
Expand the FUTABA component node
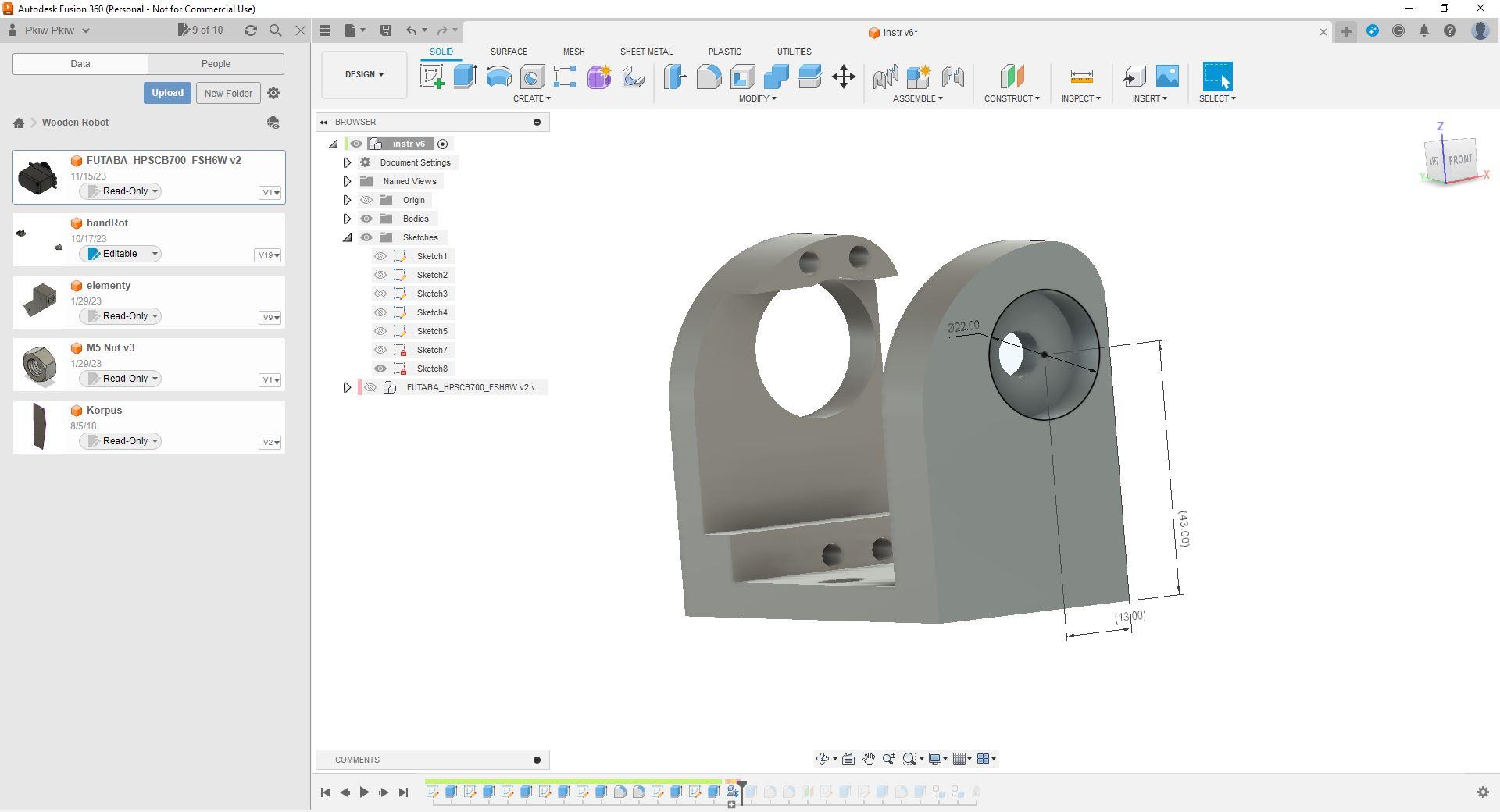click(348, 387)
